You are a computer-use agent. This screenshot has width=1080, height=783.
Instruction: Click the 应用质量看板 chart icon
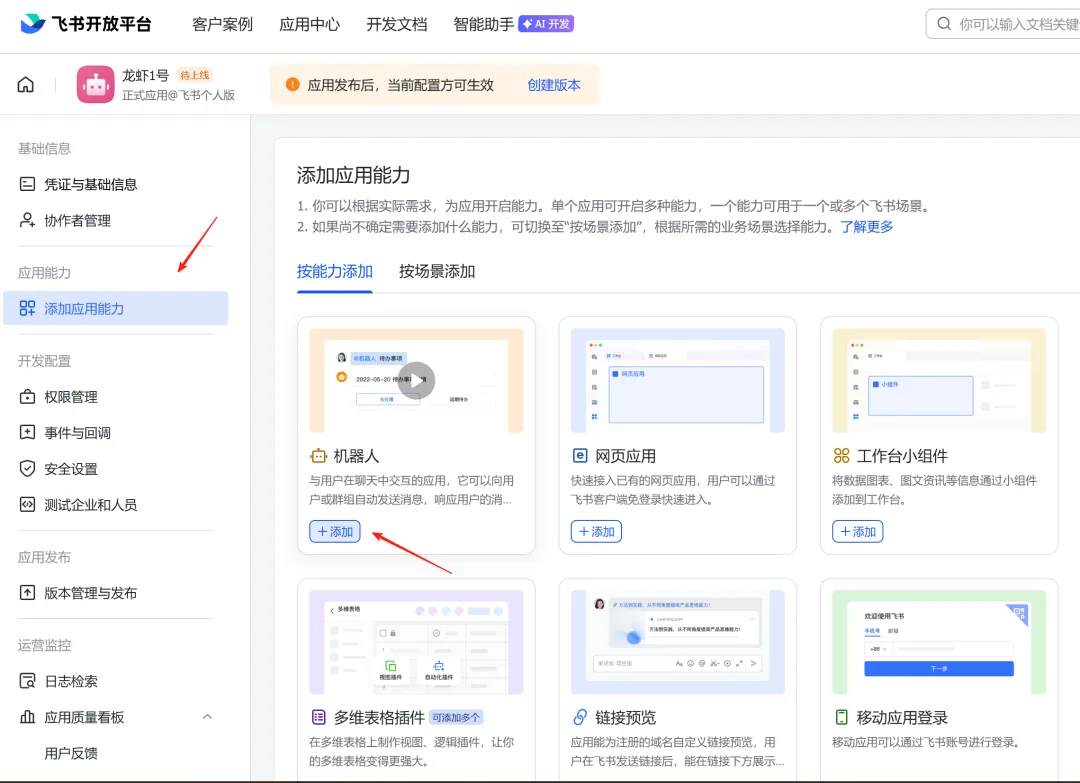[x=27, y=717]
